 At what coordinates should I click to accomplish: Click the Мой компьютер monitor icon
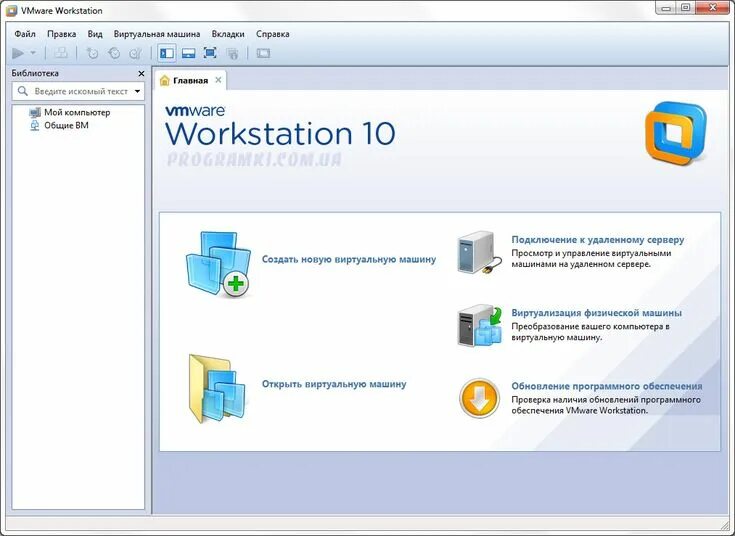pos(35,112)
